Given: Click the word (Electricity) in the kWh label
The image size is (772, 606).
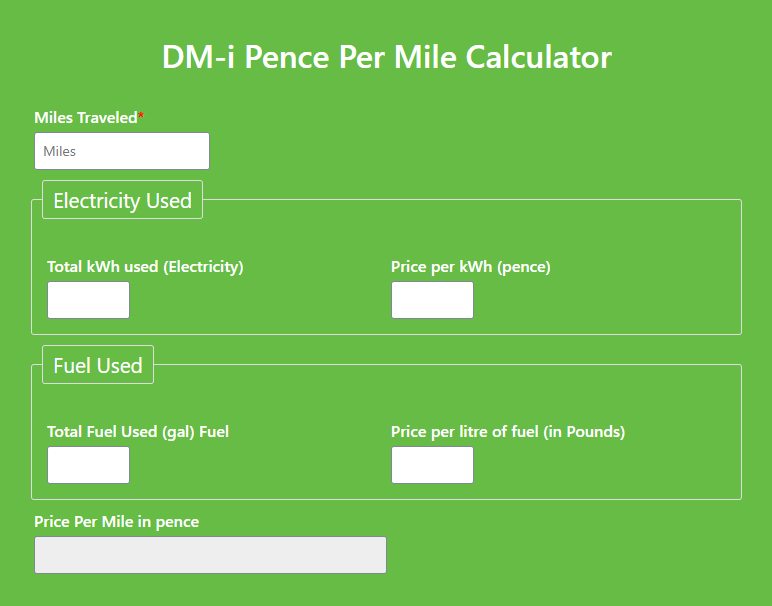Looking at the screenshot, I should pos(203,267).
